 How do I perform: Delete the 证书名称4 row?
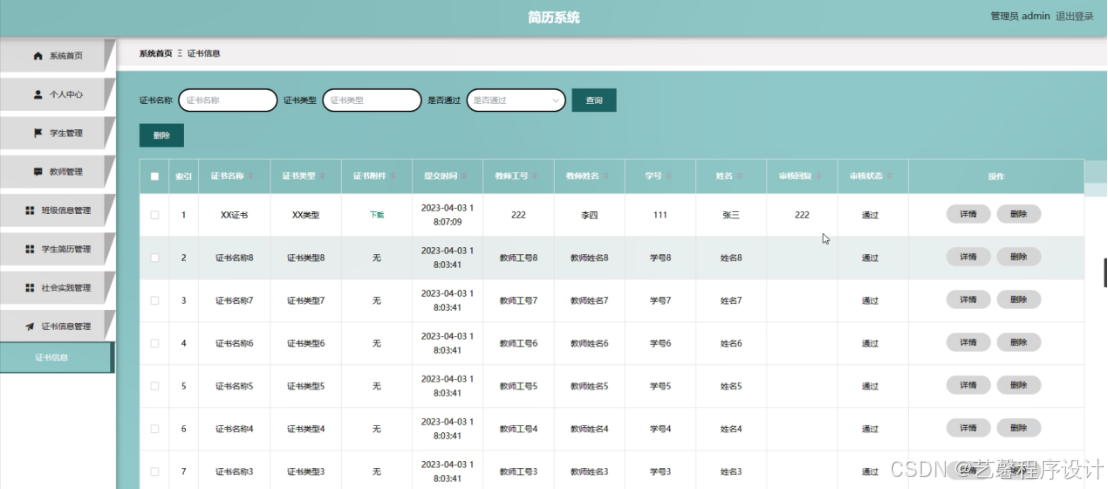[x=1019, y=428]
